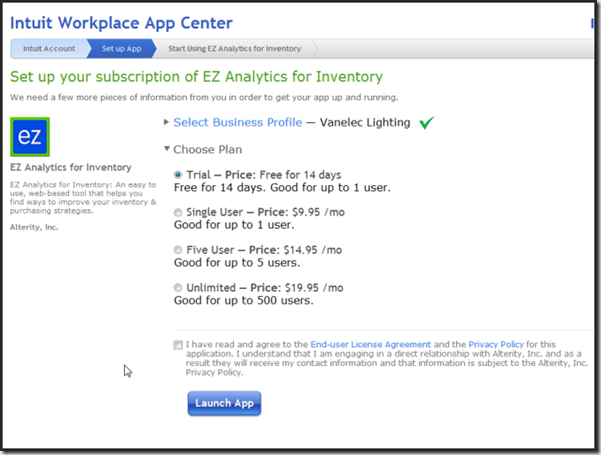Viewport: 601px width, 455px height.
Task: Click the Set up App step
Action: point(122,49)
